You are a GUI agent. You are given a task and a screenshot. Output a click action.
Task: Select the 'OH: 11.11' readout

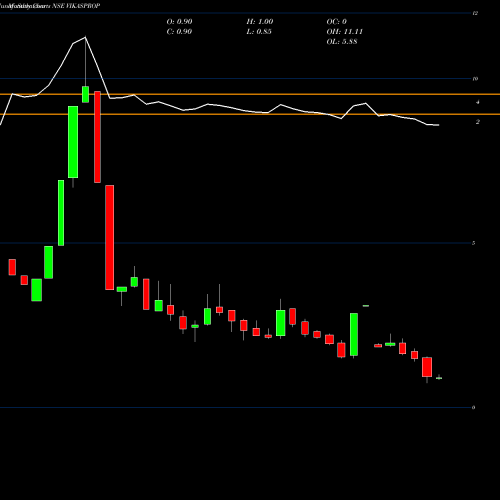click(345, 32)
